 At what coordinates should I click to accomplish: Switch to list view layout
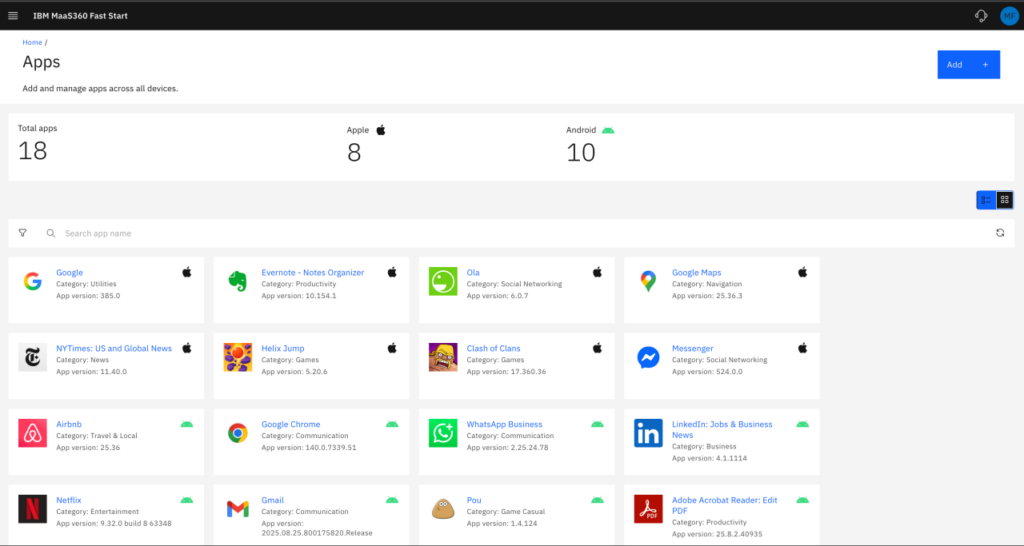click(x=986, y=200)
